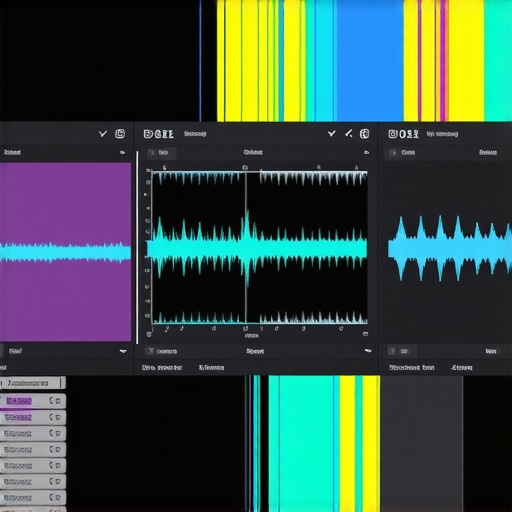The height and width of the screenshot is (512, 512).
Task: Toggle the square box on the seventh track row
Action: pos(58,498)
